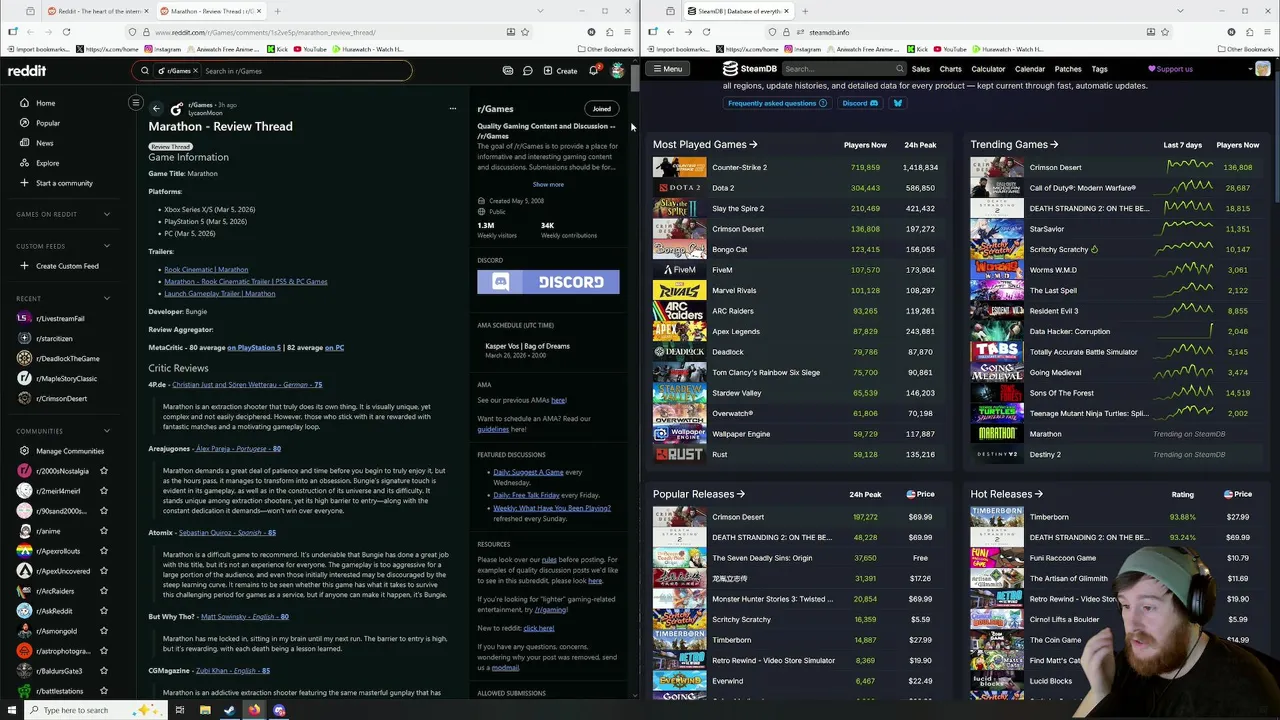
Task: Open tab list dropdown in SteamDB window
Action: coord(1180,11)
